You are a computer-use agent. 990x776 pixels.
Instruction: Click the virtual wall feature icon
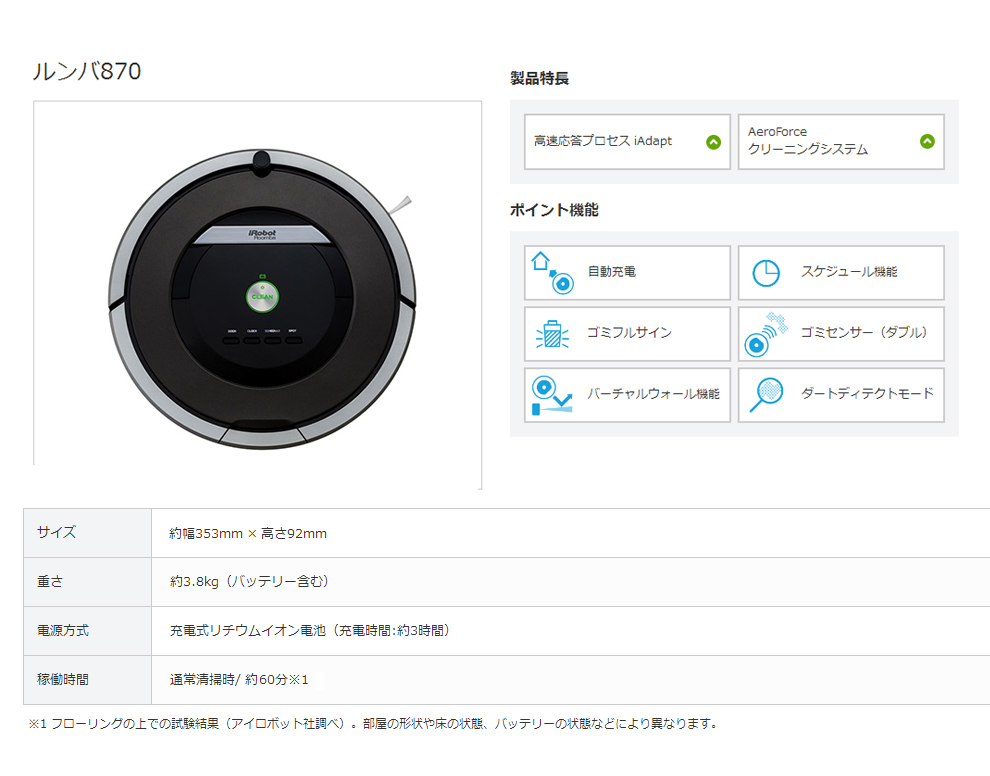click(x=552, y=395)
